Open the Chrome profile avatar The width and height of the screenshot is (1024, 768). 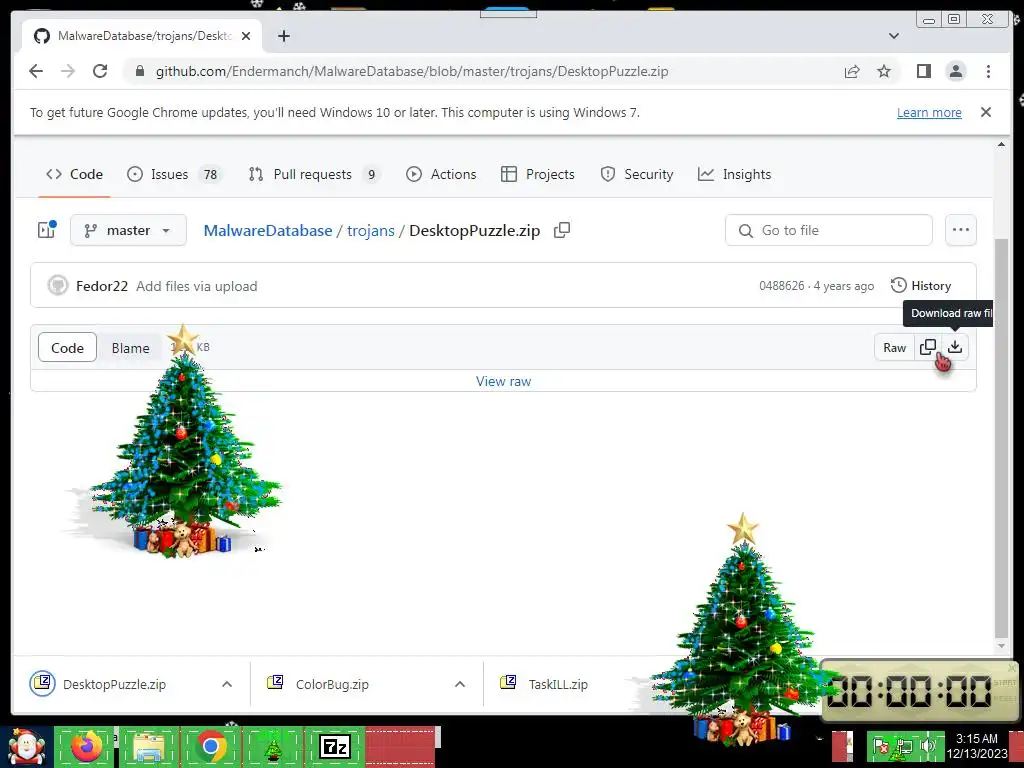click(955, 71)
